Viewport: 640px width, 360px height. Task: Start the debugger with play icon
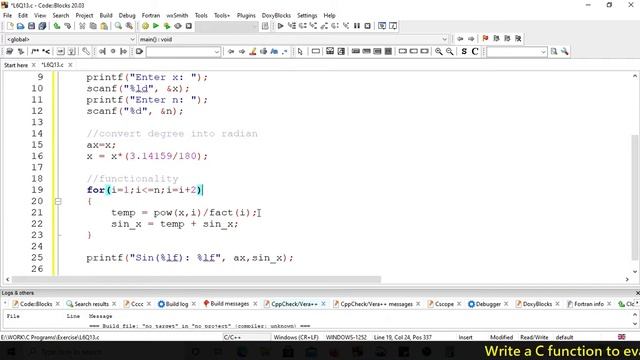[280, 26]
